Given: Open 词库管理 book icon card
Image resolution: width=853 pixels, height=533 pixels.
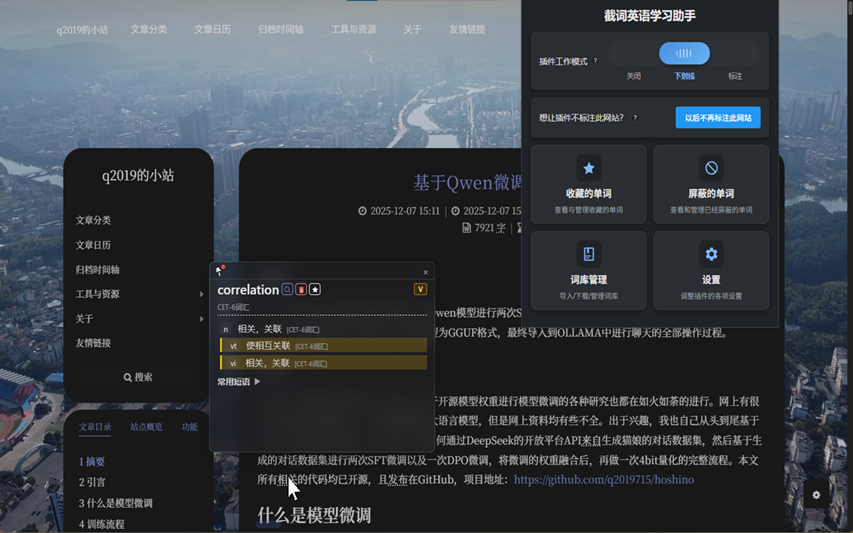Looking at the screenshot, I should point(589,270).
